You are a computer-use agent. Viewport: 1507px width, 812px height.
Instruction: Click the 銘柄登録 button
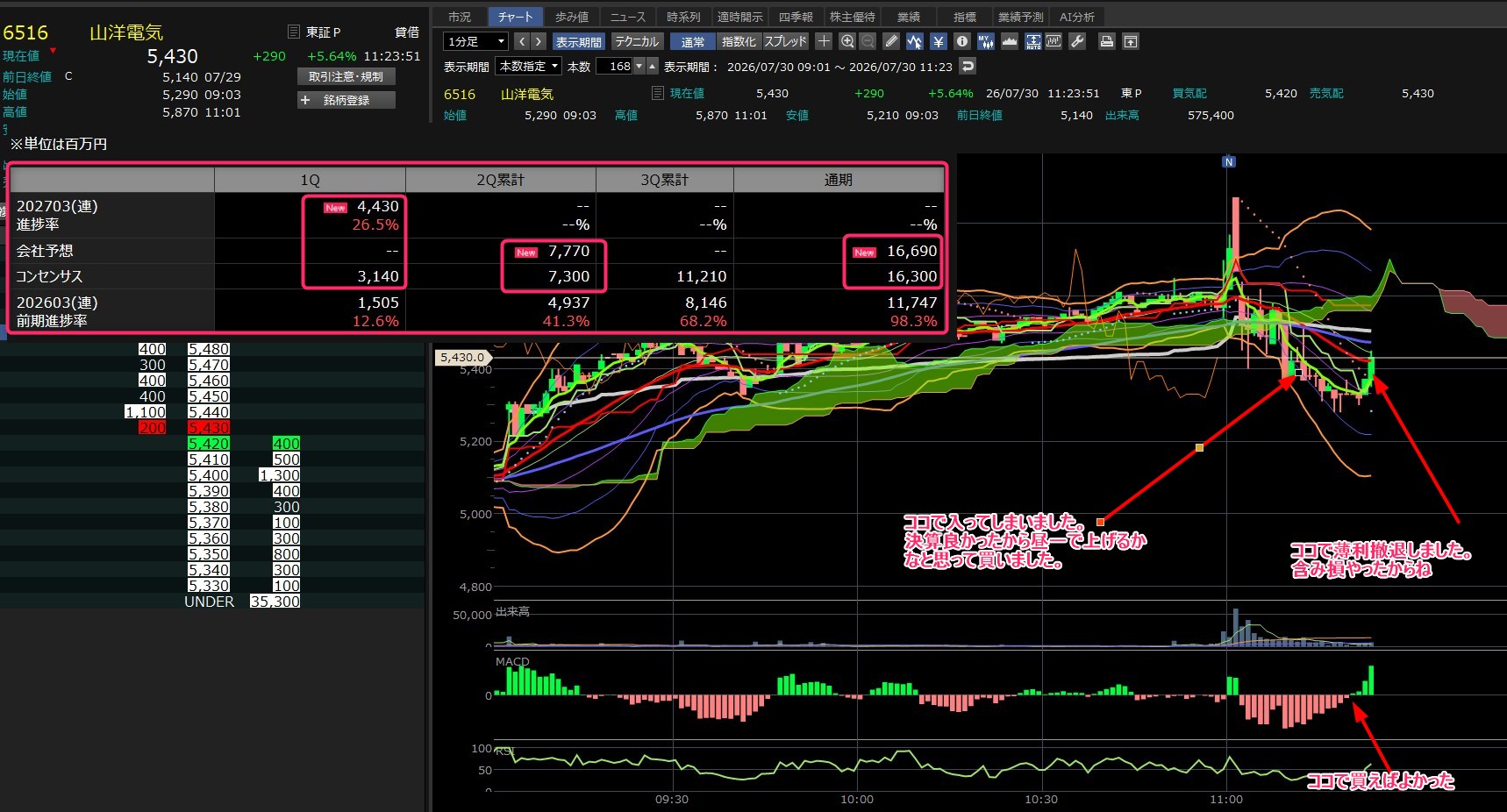[346, 100]
